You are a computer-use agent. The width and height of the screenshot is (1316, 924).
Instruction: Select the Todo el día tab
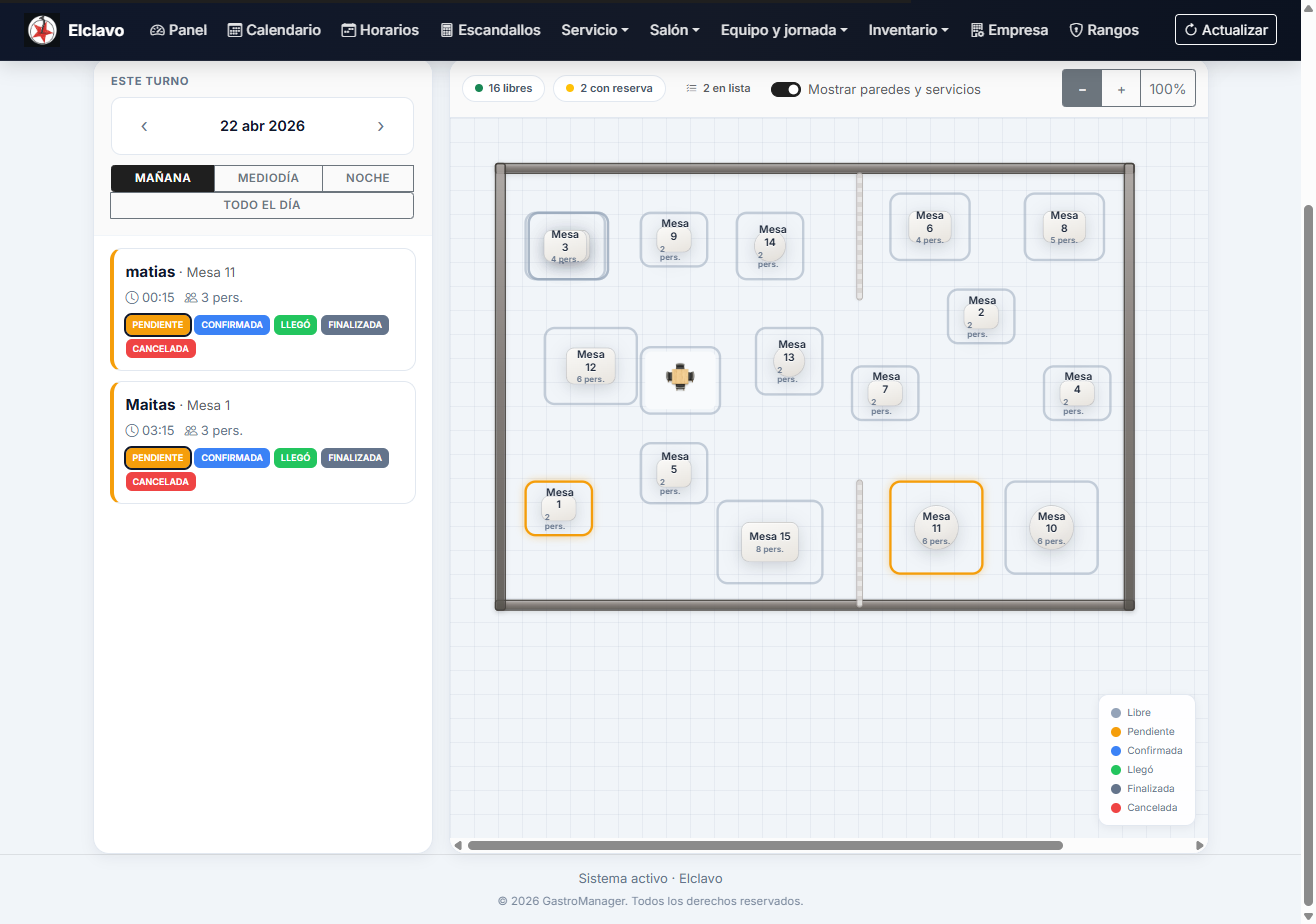tap(262, 205)
